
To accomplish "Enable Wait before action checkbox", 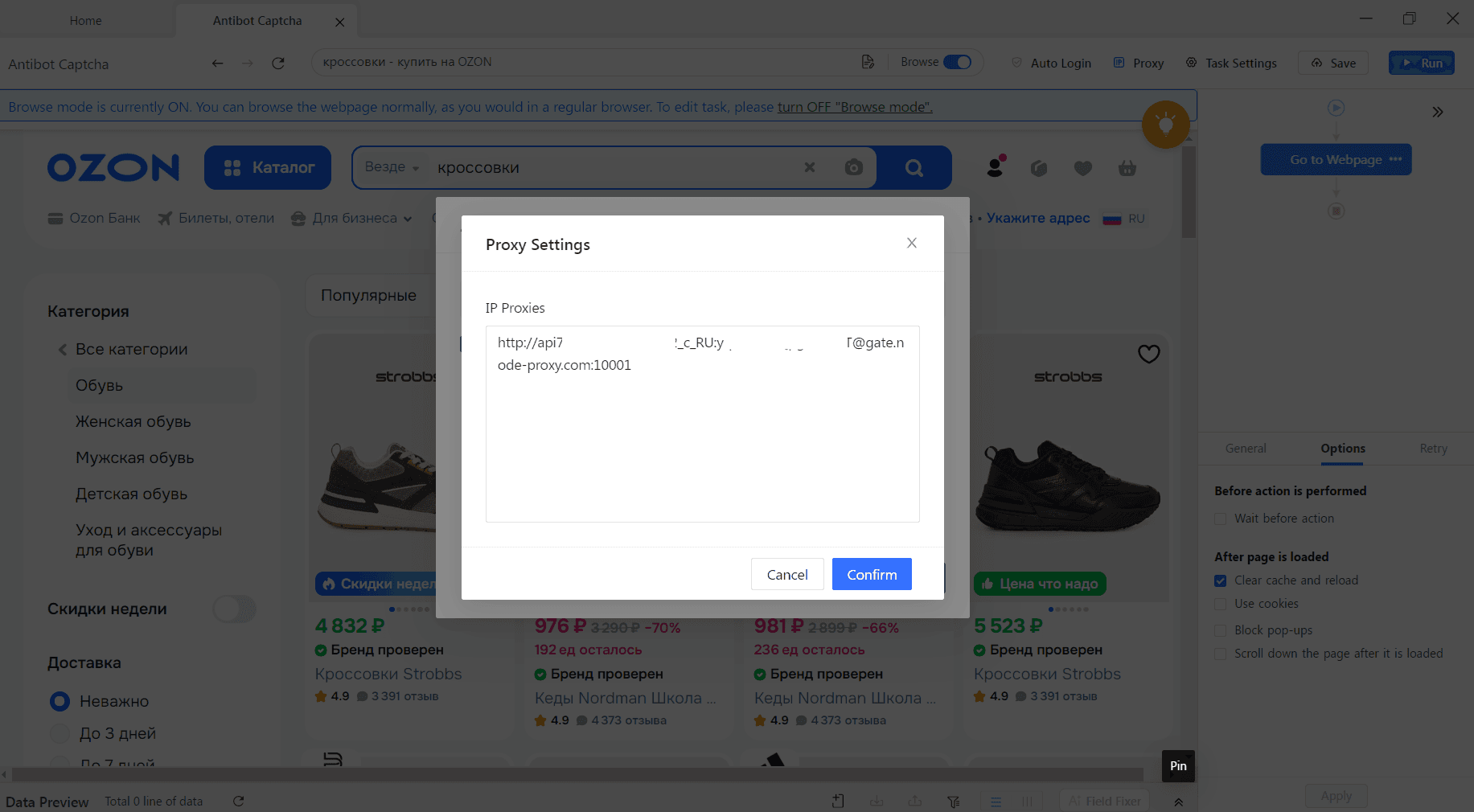I will click(x=1221, y=519).
